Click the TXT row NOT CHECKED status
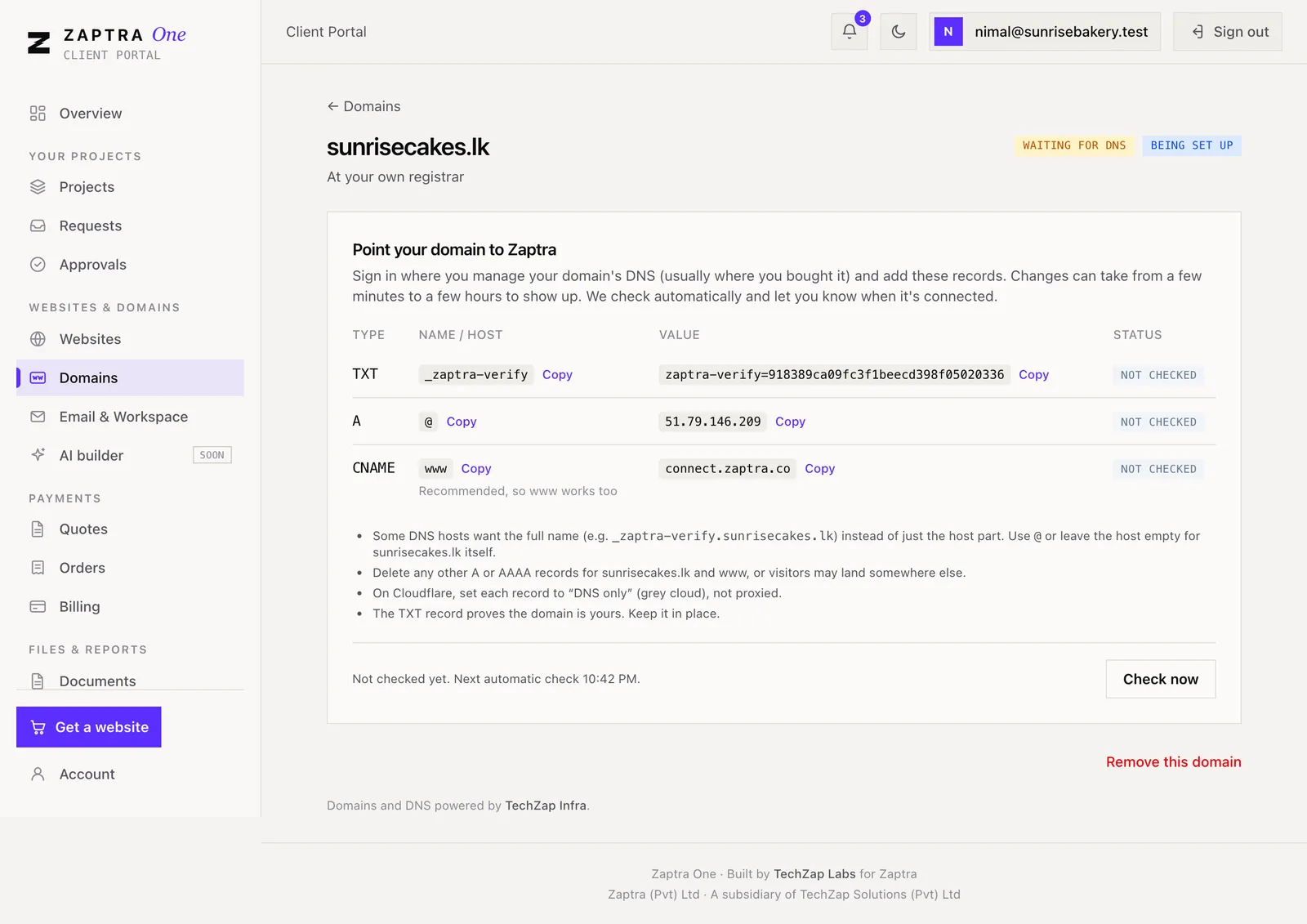1307x924 pixels. tap(1158, 375)
